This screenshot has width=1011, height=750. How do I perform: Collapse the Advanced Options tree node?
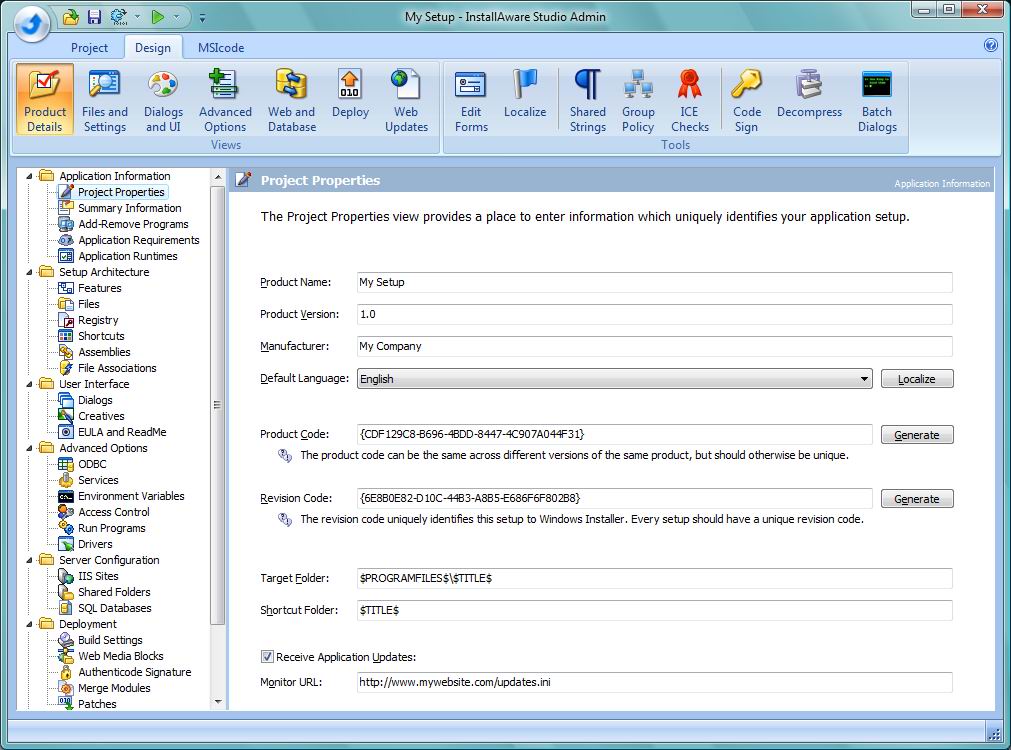(29, 448)
